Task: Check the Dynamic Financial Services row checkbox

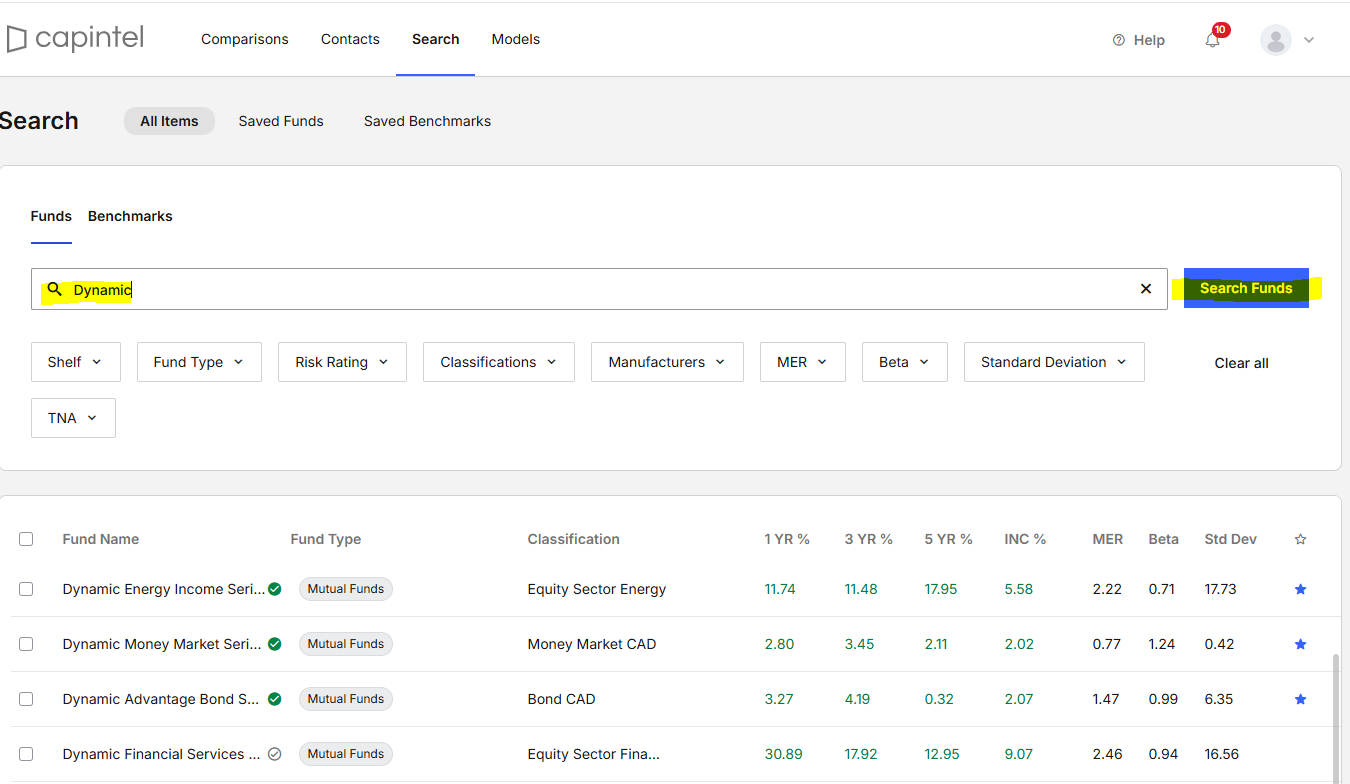Action: coord(26,754)
